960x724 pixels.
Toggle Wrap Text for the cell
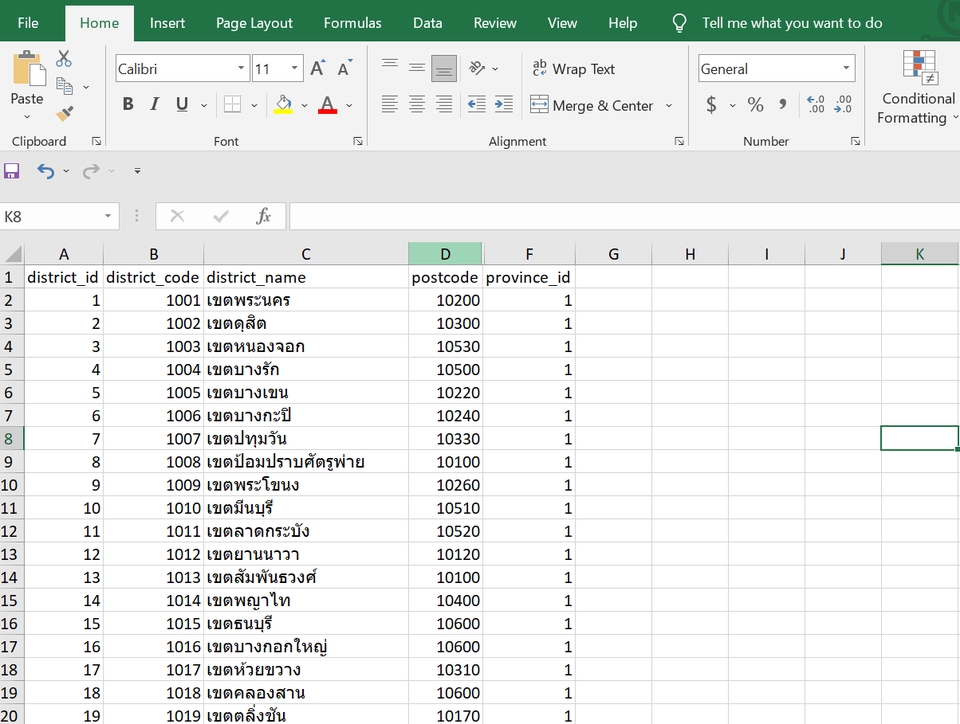(x=573, y=69)
